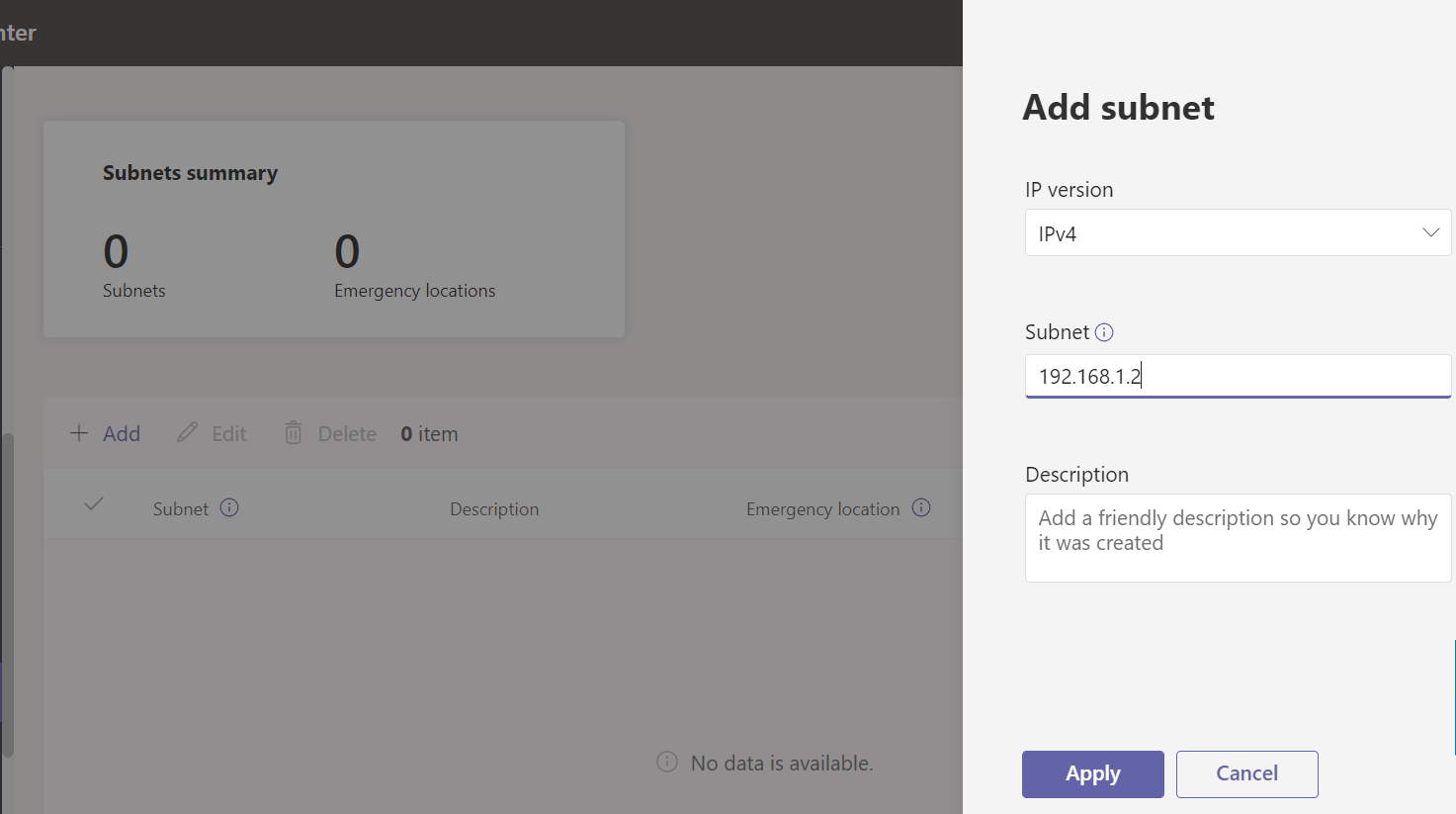
Task: Sort by the Subnet column header
Action: [x=181, y=509]
